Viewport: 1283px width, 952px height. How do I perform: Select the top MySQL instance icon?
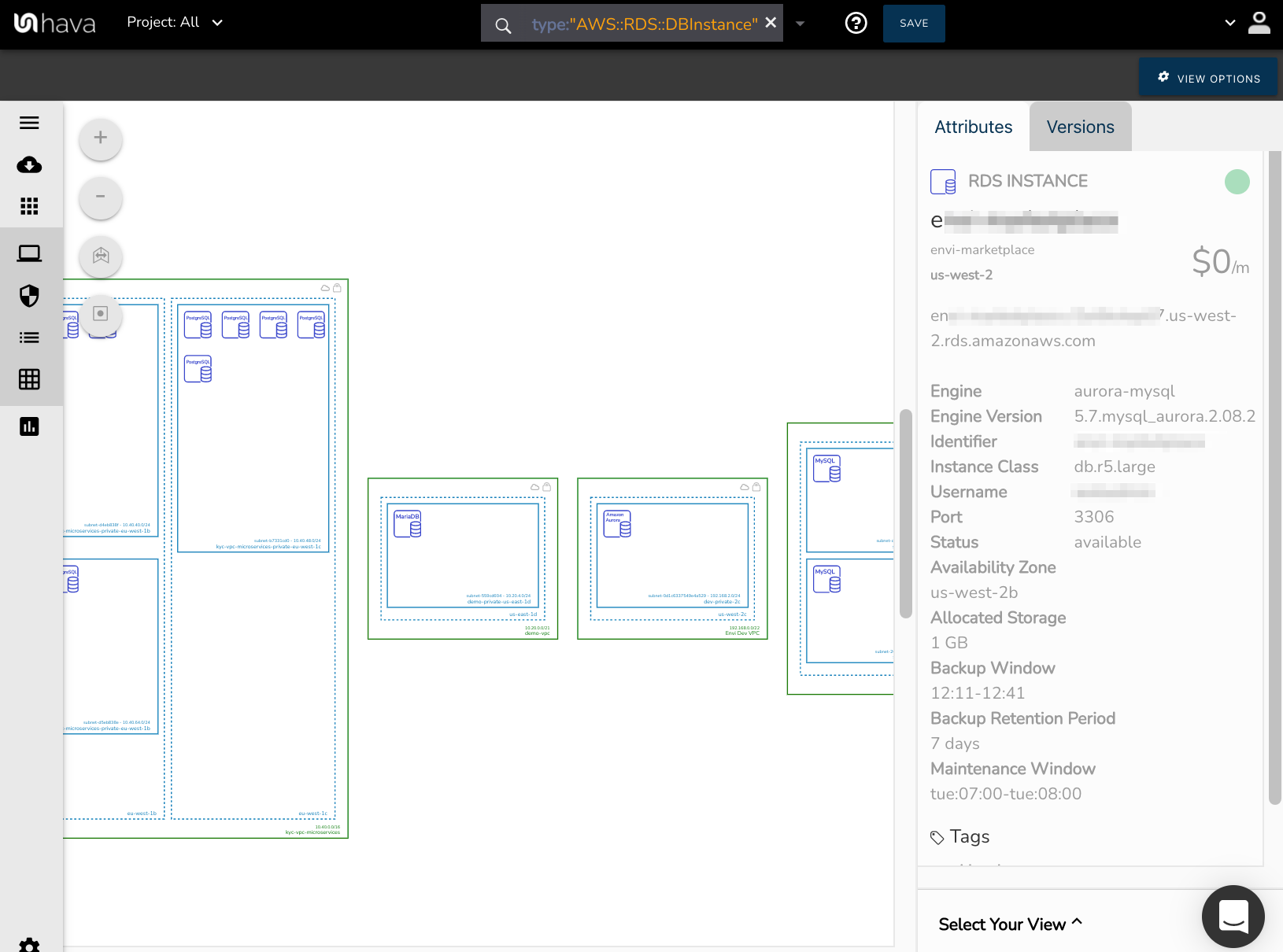(826, 469)
